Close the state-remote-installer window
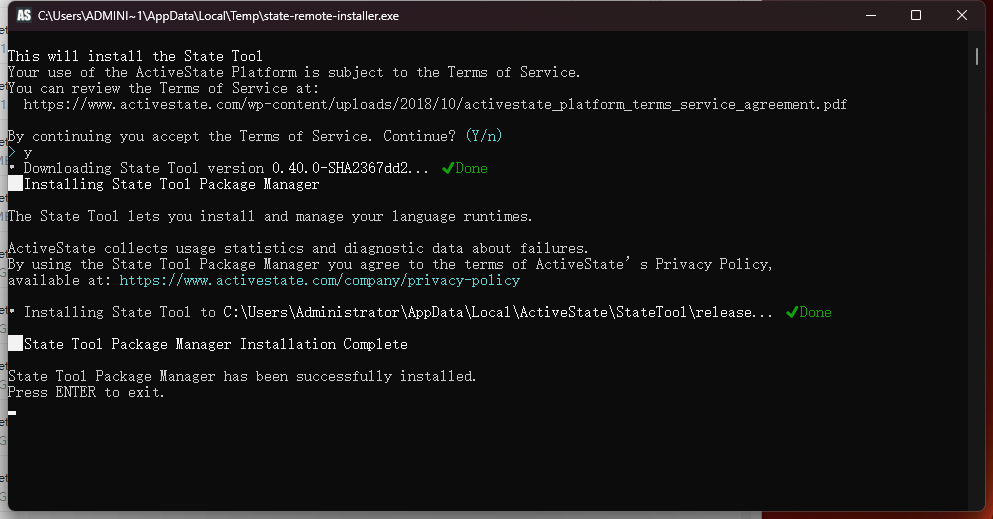 [x=962, y=16]
